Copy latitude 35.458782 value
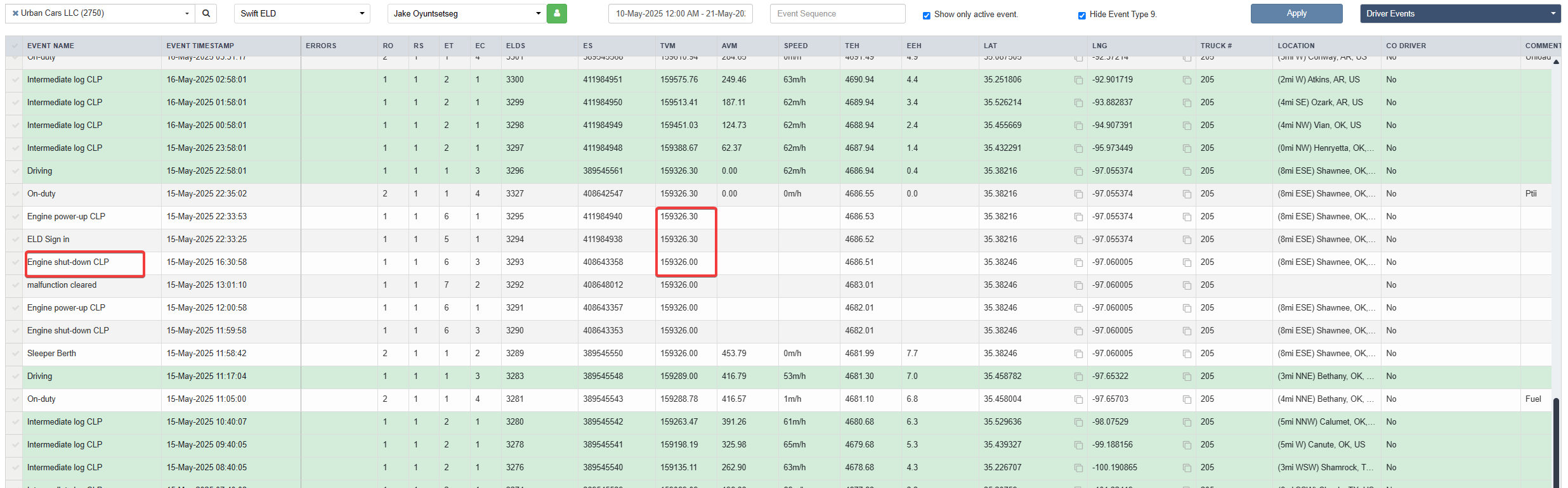The height and width of the screenshot is (488, 1568). click(x=1078, y=376)
